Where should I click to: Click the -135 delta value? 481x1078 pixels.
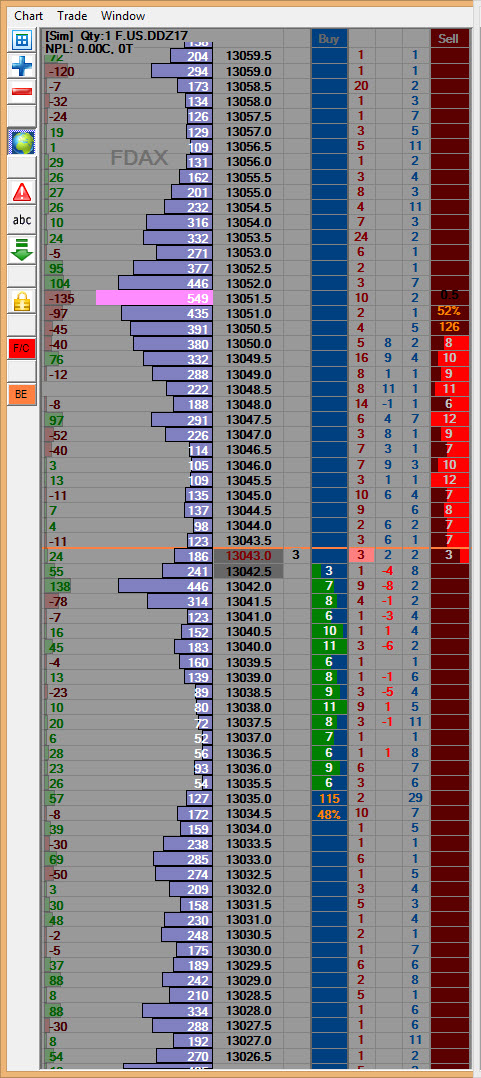60,299
